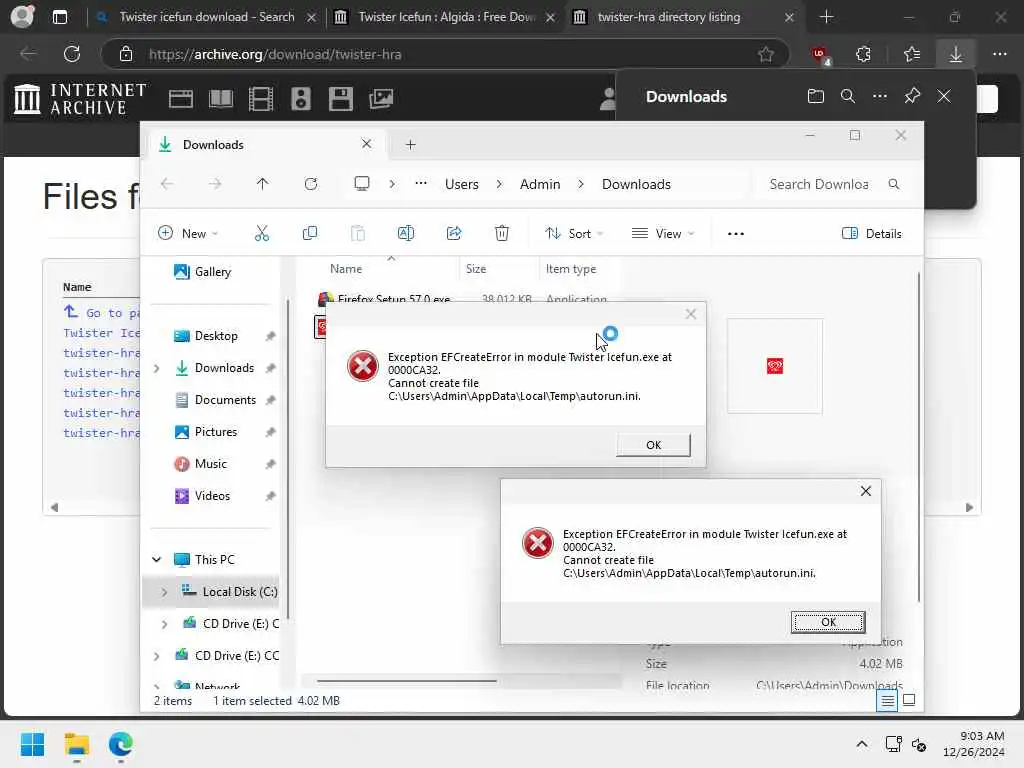Click OK in the upper error dialog
1024x768 pixels.
coord(653,445)
